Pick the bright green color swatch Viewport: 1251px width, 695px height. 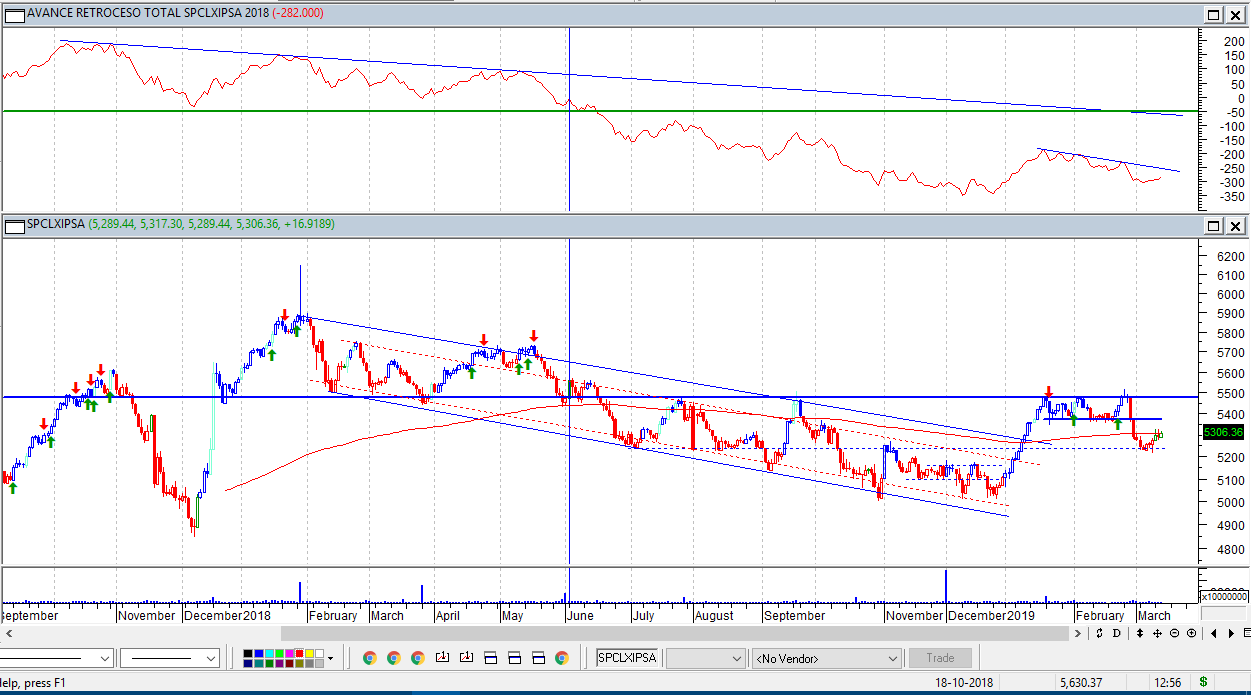click(279, 654)
